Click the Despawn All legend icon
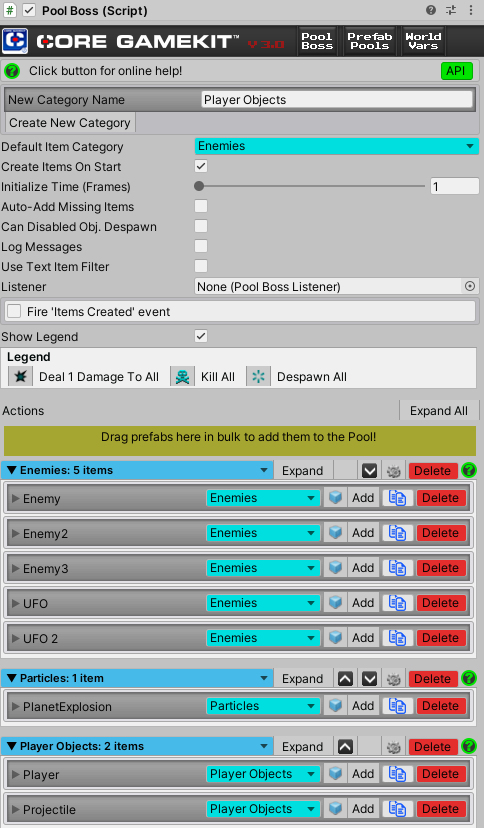The height and width of the screenshot is (828, 484). [258, 377]
